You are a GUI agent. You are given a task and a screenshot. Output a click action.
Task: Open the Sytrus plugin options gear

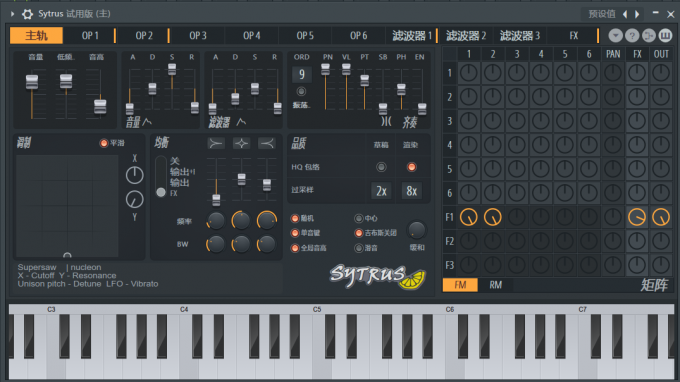pyautogui.click(x=27, y=14)
